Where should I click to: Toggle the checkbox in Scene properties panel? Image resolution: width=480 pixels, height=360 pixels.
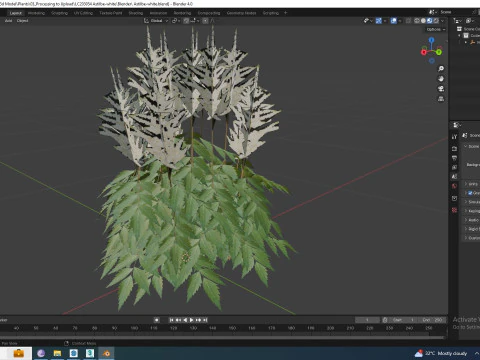click(470, 193)
